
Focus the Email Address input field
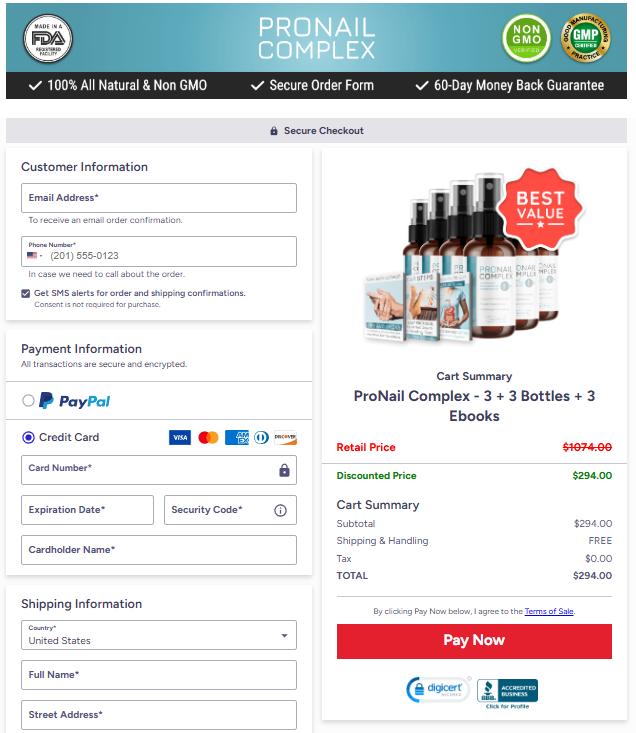[x=159, y=198]
